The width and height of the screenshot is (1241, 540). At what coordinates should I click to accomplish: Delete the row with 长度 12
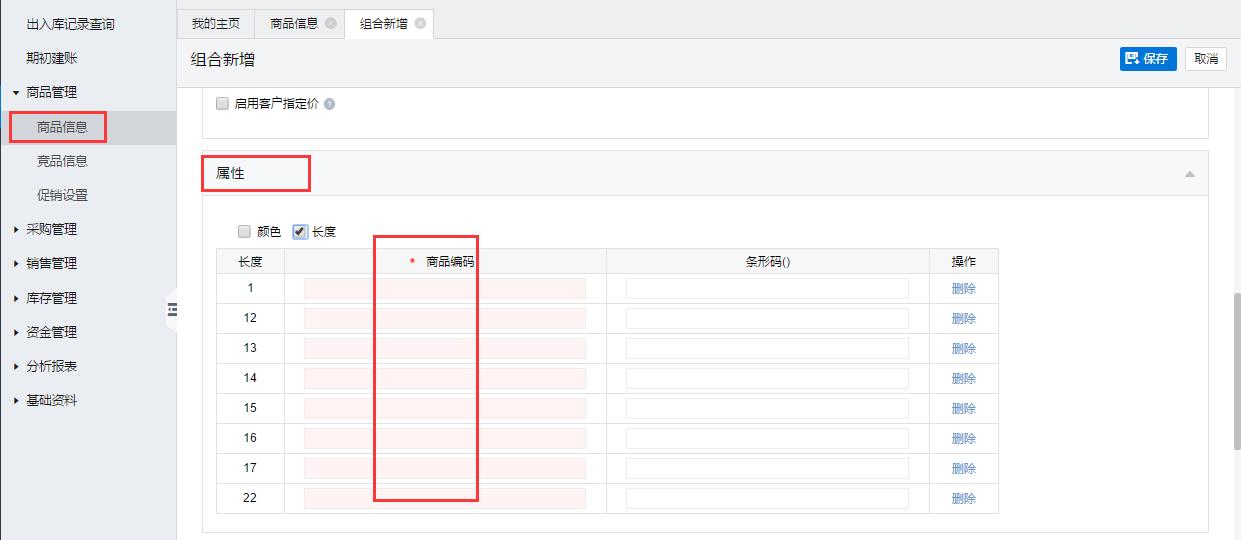click(x=963, y=319)
